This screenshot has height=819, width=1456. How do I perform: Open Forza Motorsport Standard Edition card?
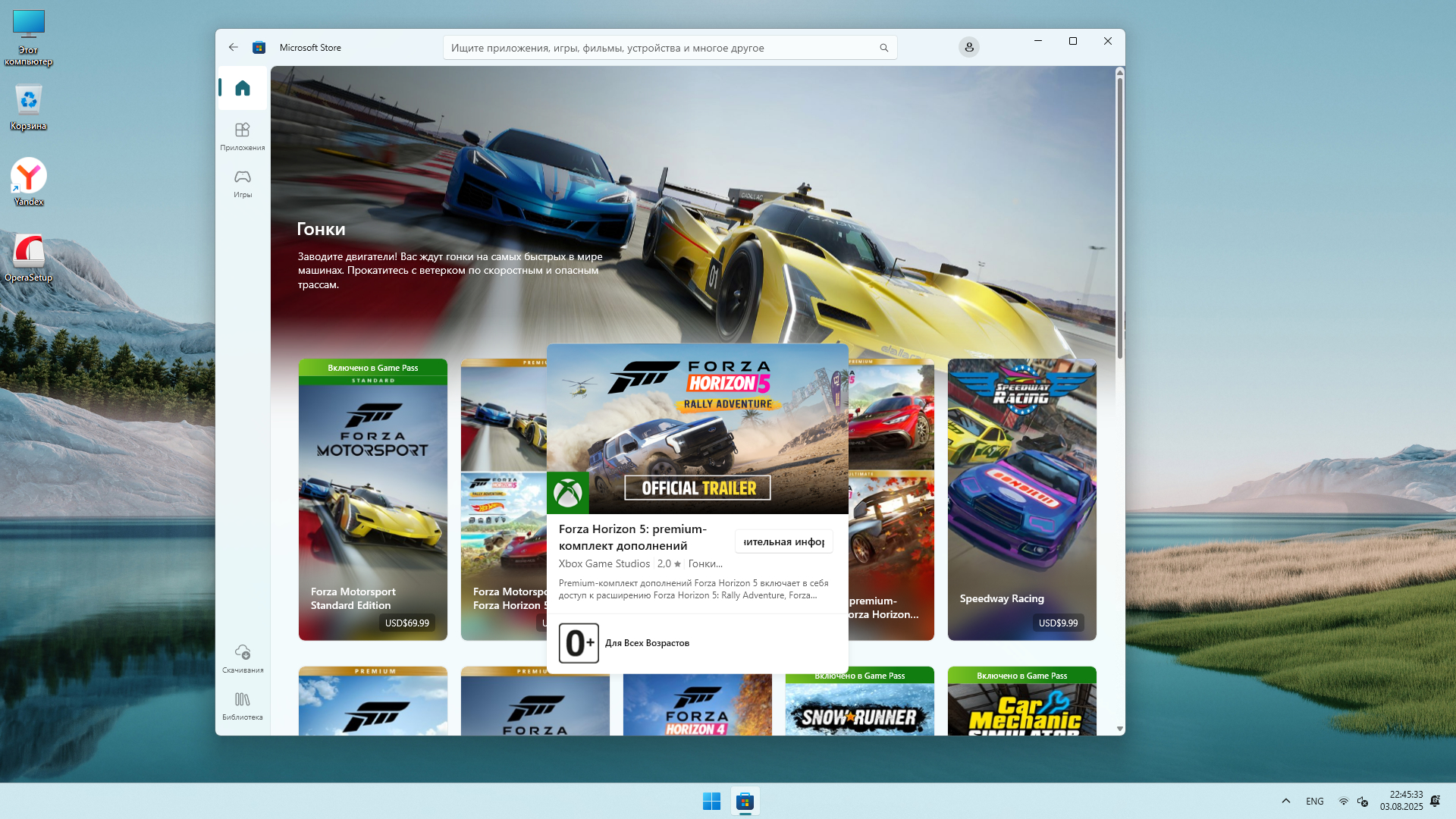coord(372,500)
